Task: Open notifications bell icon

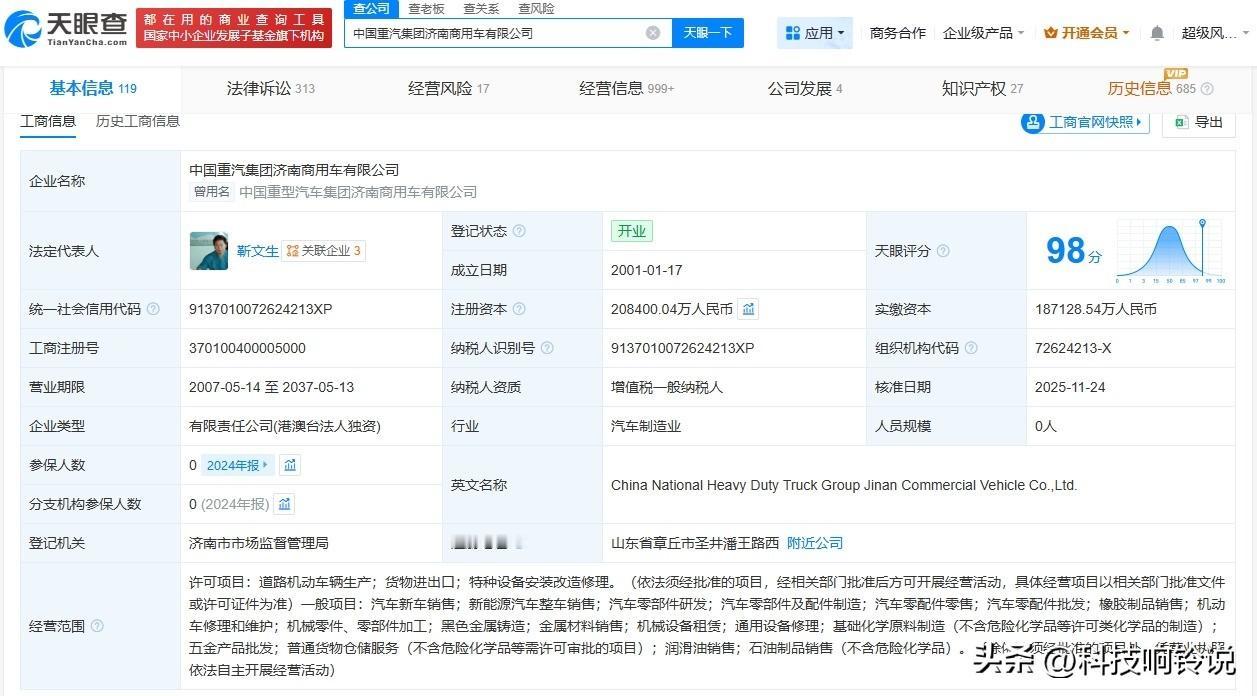Action: point(1157,33)
